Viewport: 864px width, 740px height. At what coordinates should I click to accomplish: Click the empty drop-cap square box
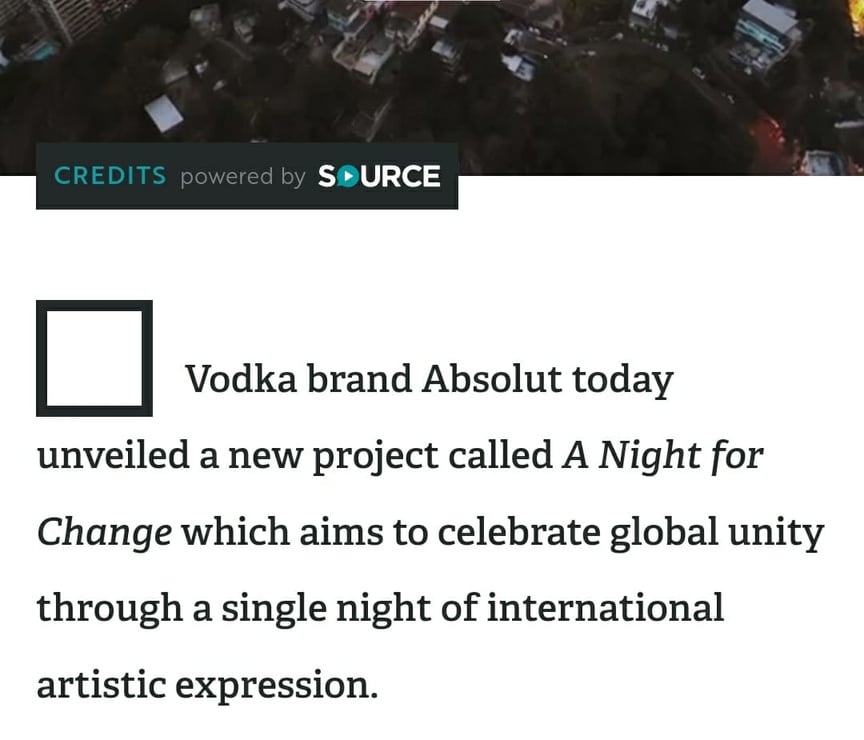coord(94,358)
